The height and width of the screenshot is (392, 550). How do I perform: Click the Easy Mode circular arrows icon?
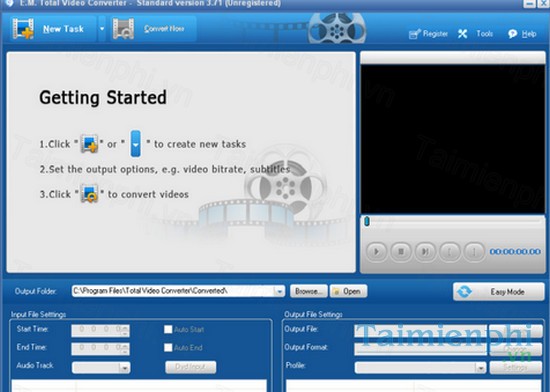click(x=464, y=292)
